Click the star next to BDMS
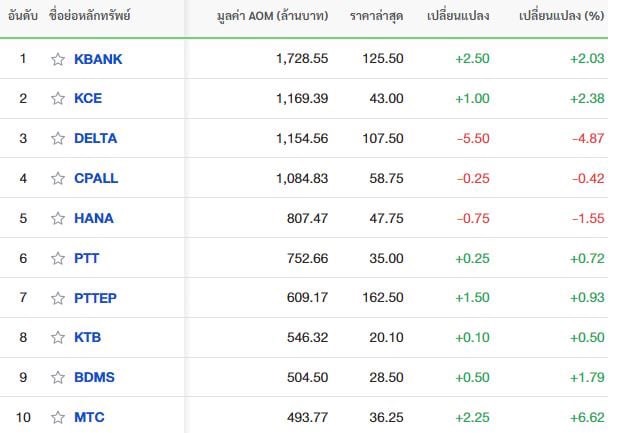This screenshot has width=630, height=433. (x=58, y=377)
